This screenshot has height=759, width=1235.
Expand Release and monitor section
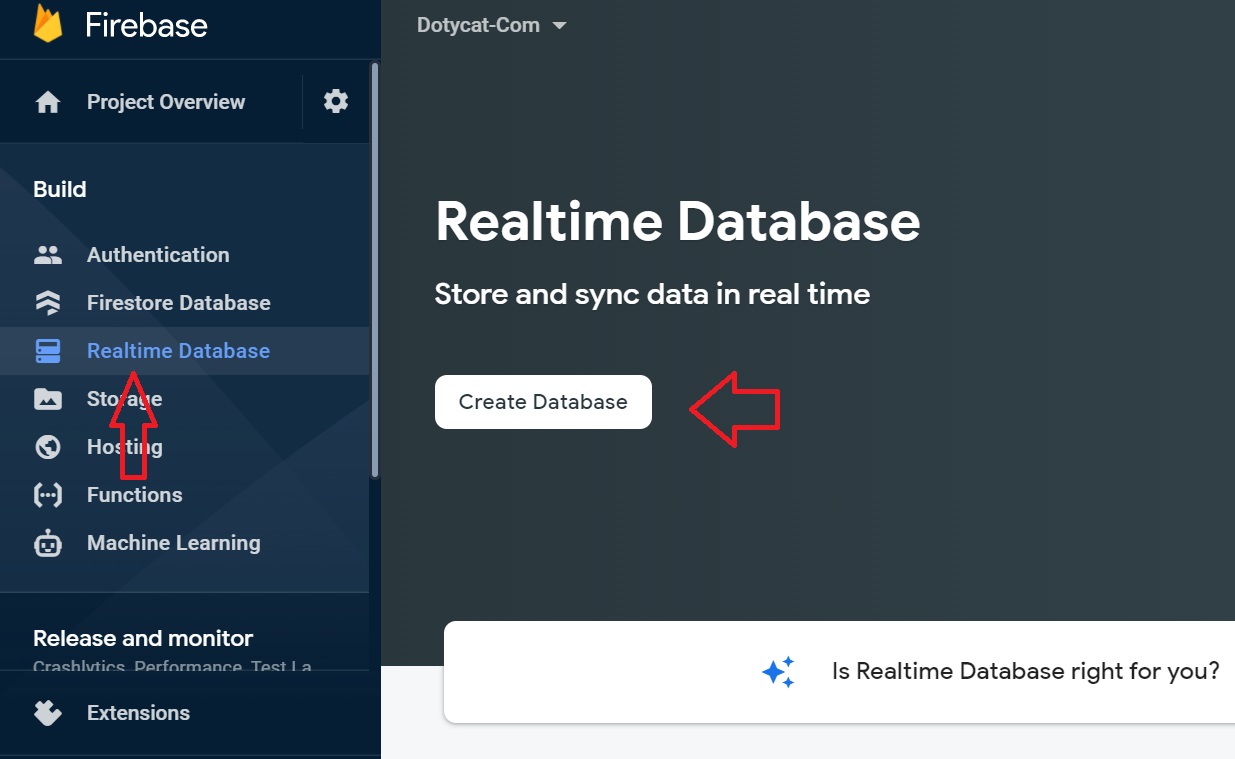(143, 638)
